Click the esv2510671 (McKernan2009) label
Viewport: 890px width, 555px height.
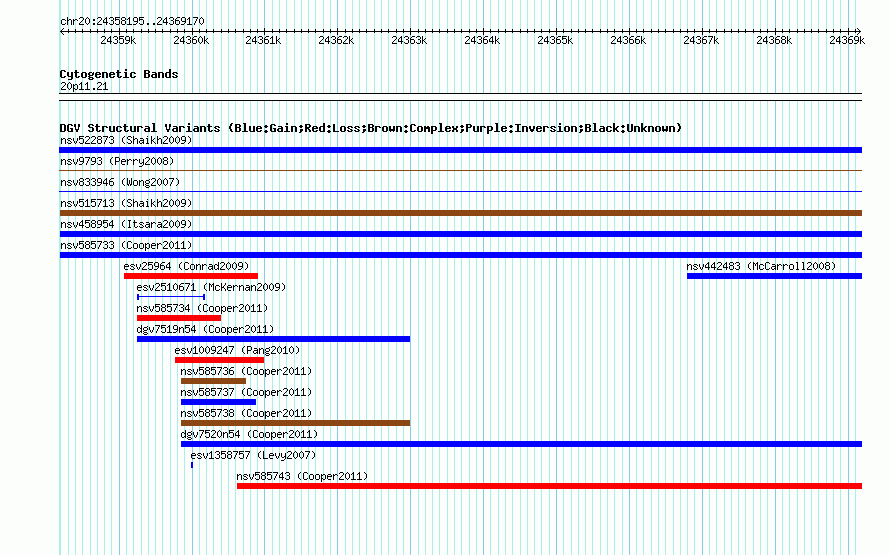tap(211, 287)
